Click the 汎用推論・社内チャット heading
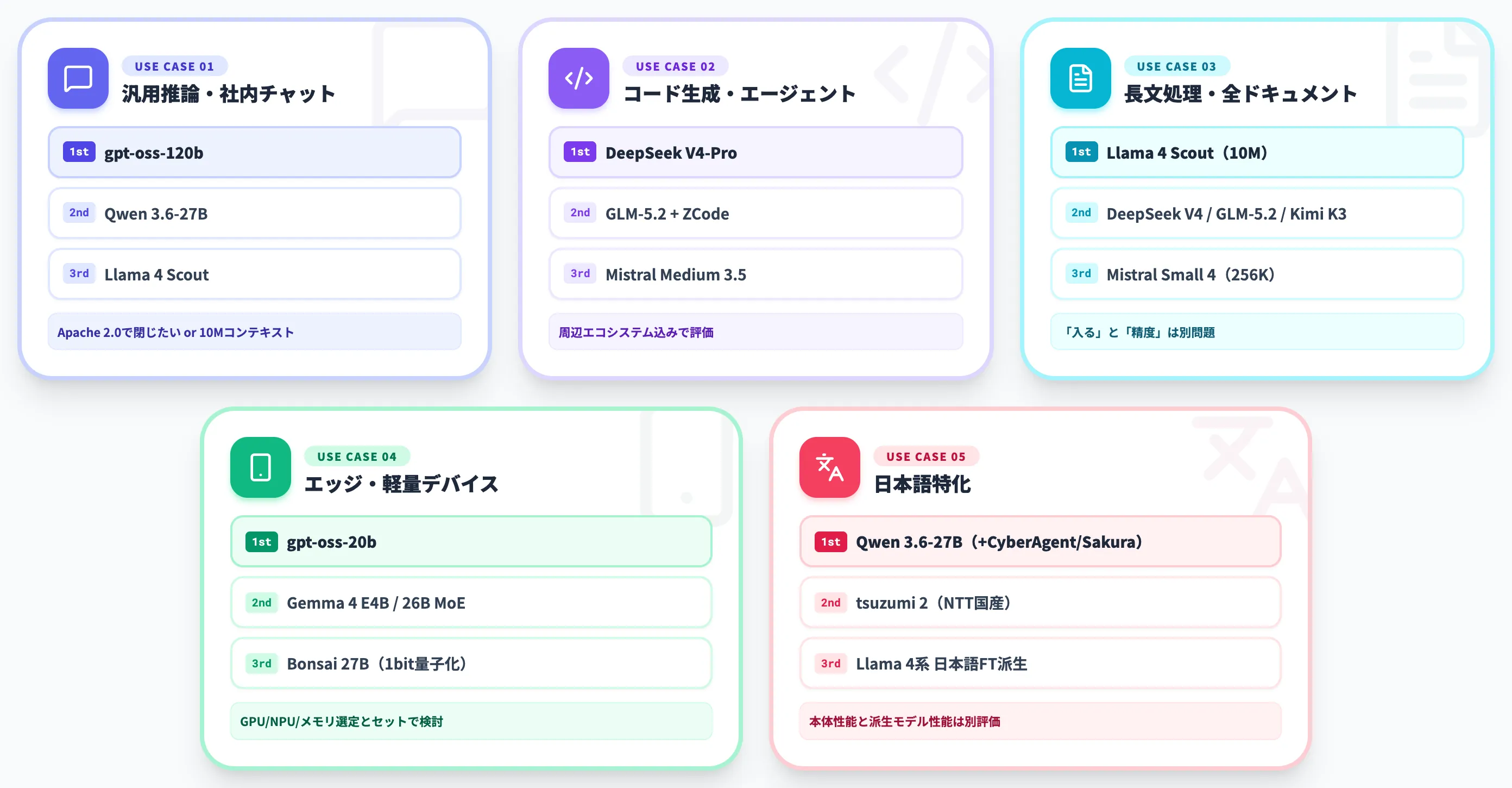The height and width of the screenshot is (788, 1512). tap(229, 94)
